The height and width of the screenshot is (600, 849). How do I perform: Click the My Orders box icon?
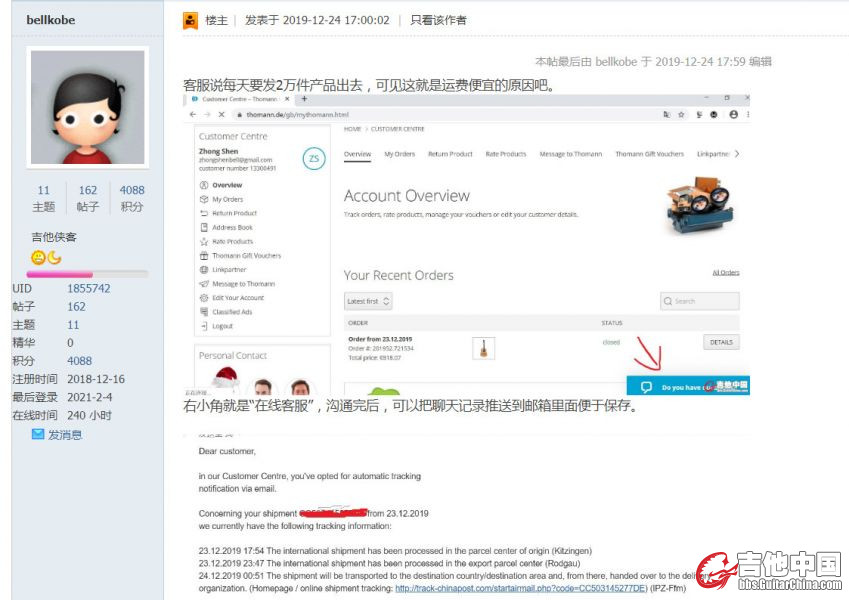(x=203, y=199)
